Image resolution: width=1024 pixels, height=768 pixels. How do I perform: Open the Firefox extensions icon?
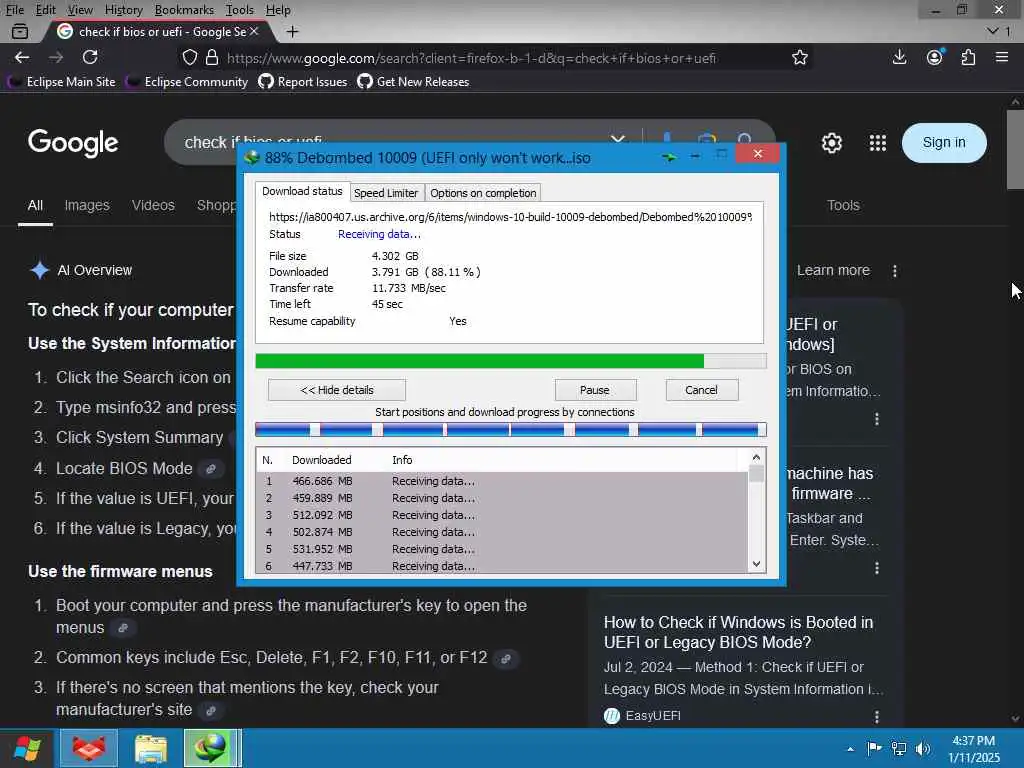point(968,57)
